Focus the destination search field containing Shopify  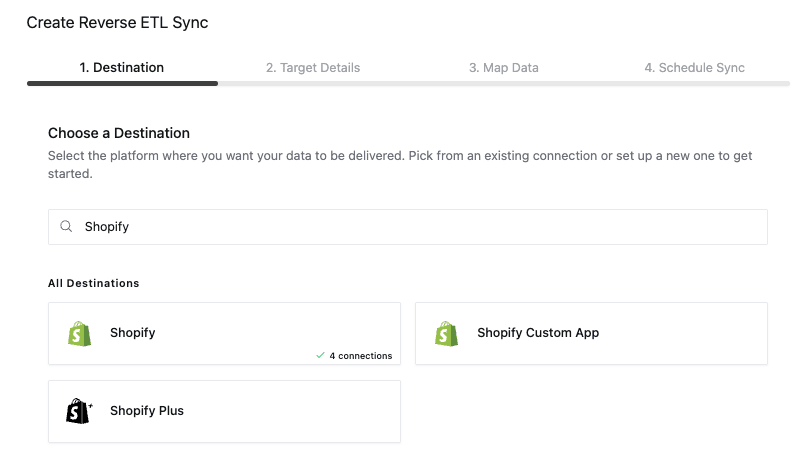coord(408,227)
